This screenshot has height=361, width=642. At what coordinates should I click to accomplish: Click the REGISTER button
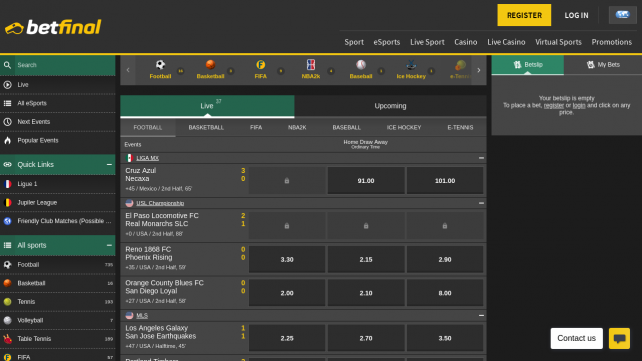click(x=524, y=15)
